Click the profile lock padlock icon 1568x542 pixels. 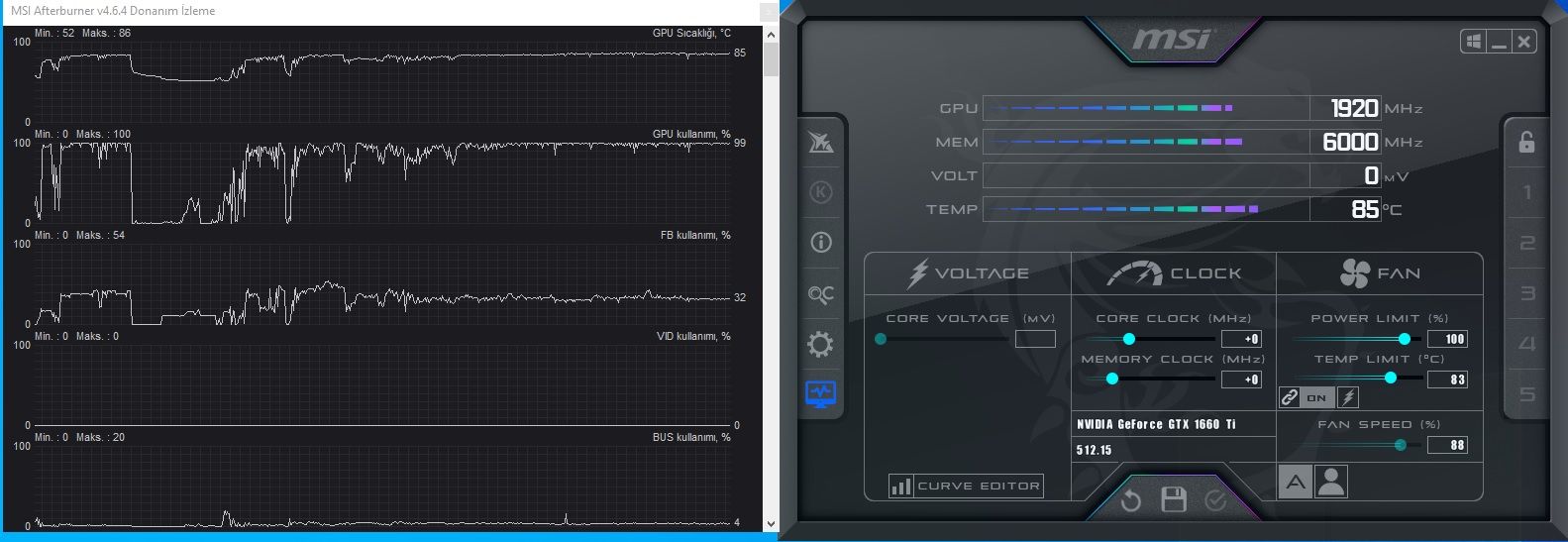(x=1526, y=142)
